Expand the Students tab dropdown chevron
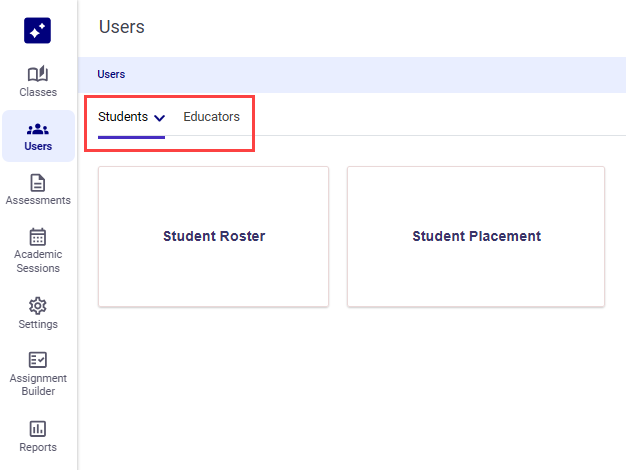This screenshot has width=626, height=470. pyautogui.click(x=160, y=118)
